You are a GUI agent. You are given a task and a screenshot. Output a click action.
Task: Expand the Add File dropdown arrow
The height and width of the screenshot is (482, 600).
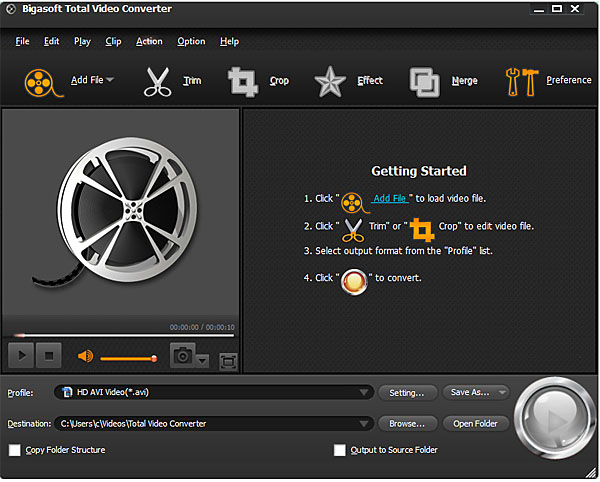[x=110, y=80]
